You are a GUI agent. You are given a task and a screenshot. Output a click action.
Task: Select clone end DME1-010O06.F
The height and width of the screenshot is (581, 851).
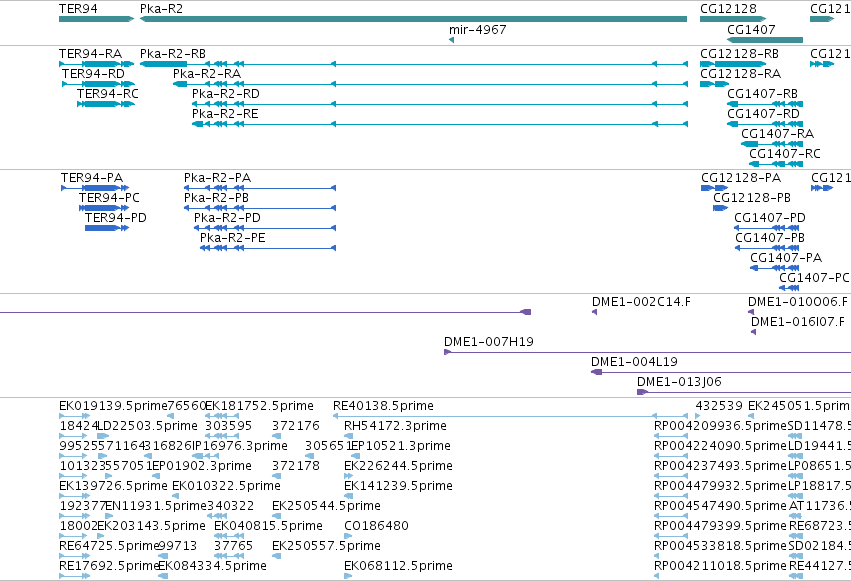pos(751,312)
